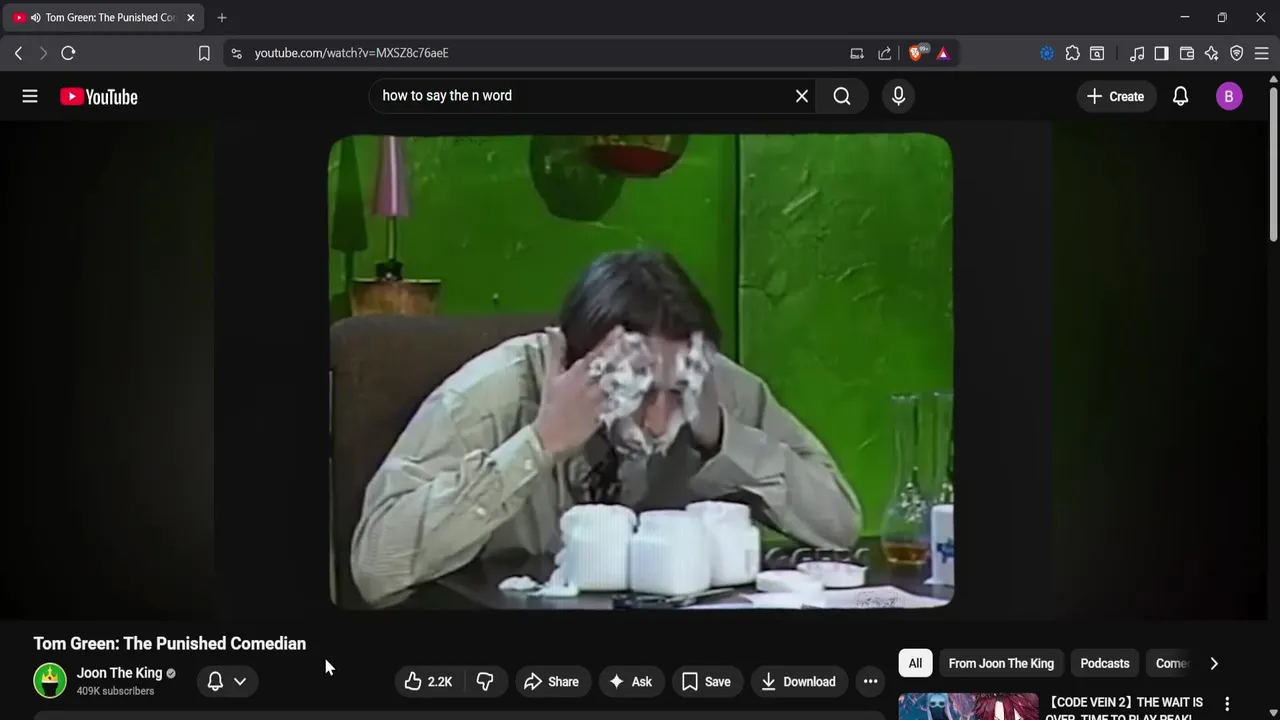Open the YouTube guide hamburger menu

pos(30,96)
